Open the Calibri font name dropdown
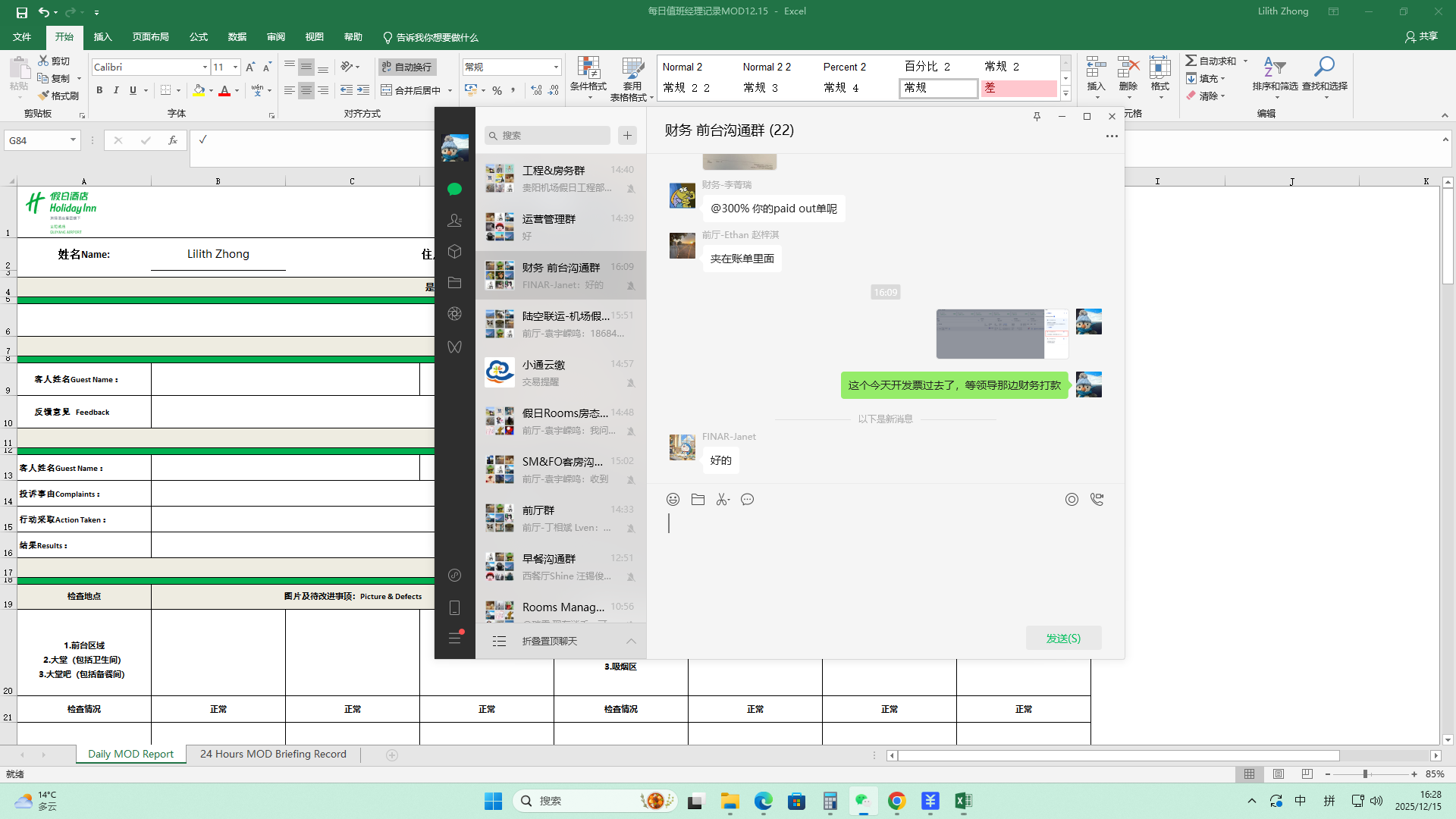This screenshot has height=819, width=1456. [x=205, y=67]
